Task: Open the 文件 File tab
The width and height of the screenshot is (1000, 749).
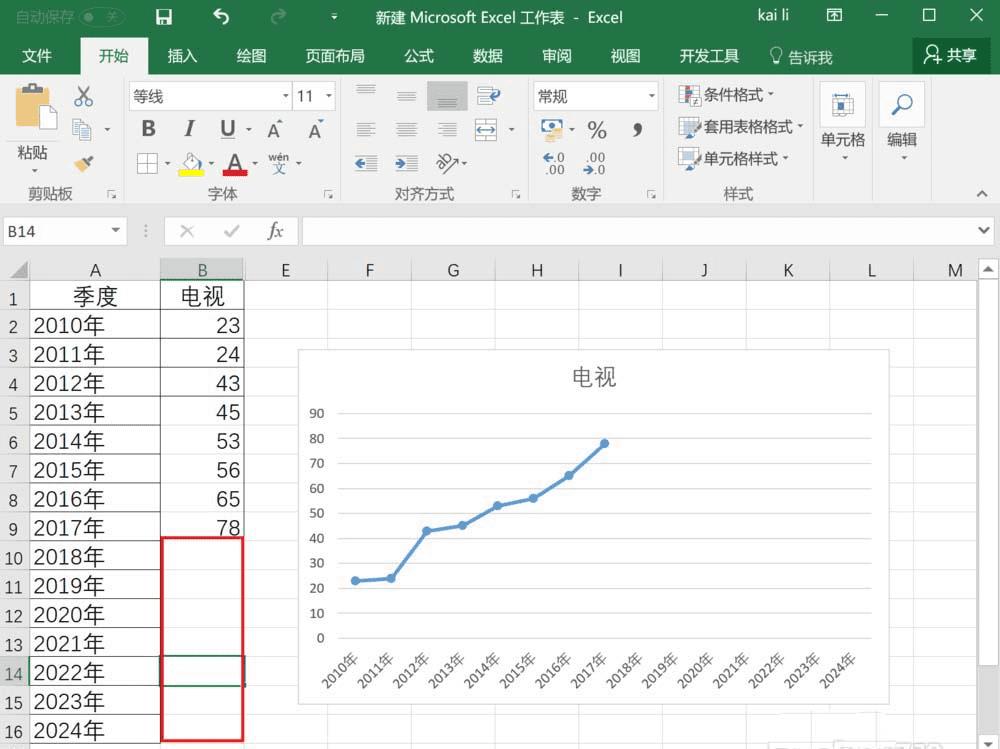Action: 37,56
